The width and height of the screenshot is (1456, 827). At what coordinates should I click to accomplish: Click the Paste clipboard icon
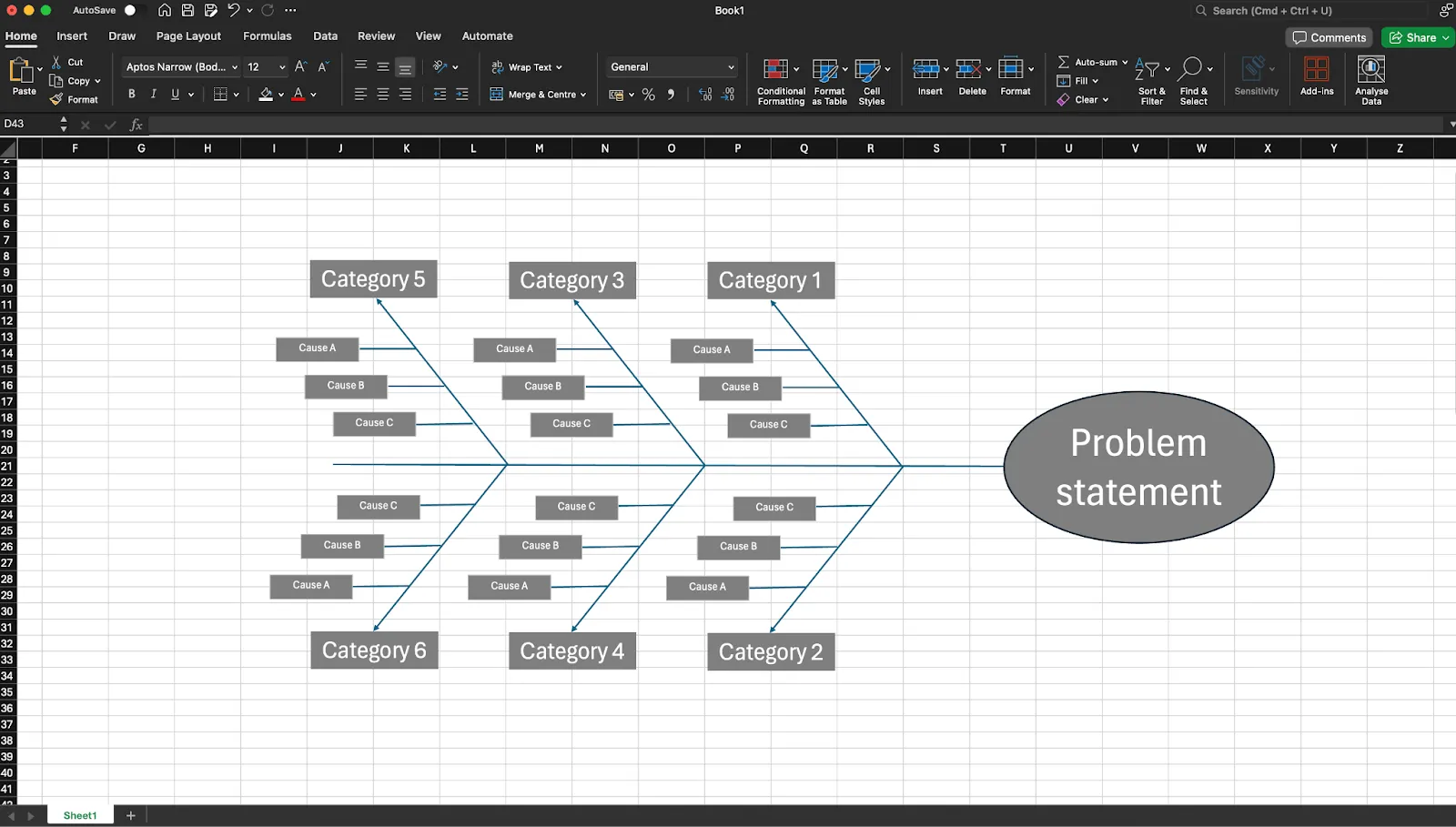[x=20, y=70]
